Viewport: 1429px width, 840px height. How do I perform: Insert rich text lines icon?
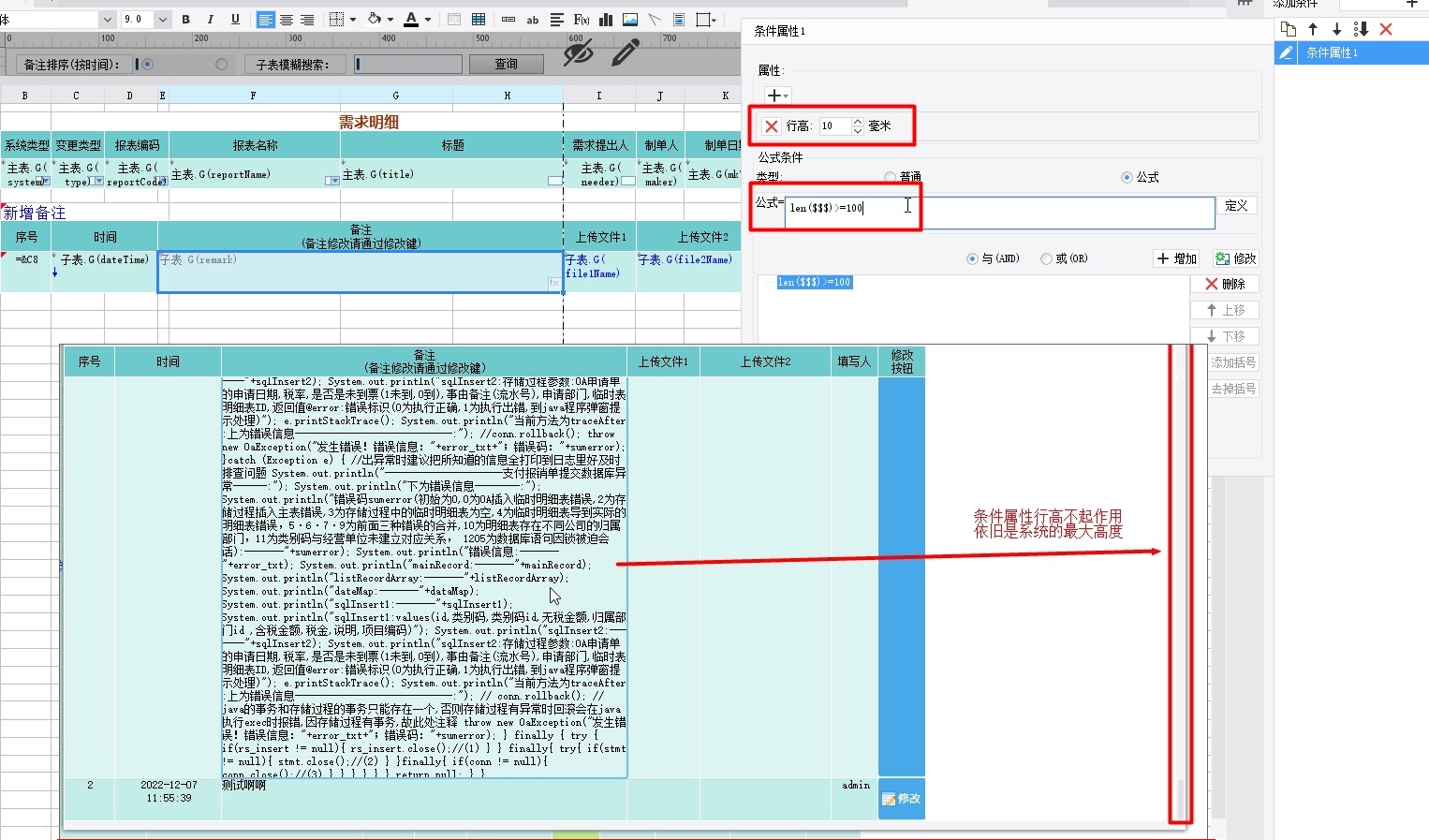(x=557, y=19)
